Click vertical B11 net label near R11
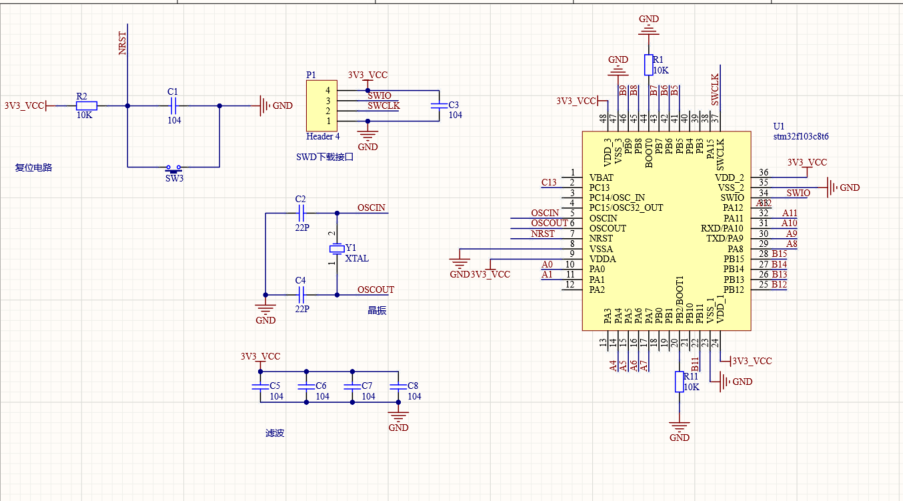 point(695,364)
